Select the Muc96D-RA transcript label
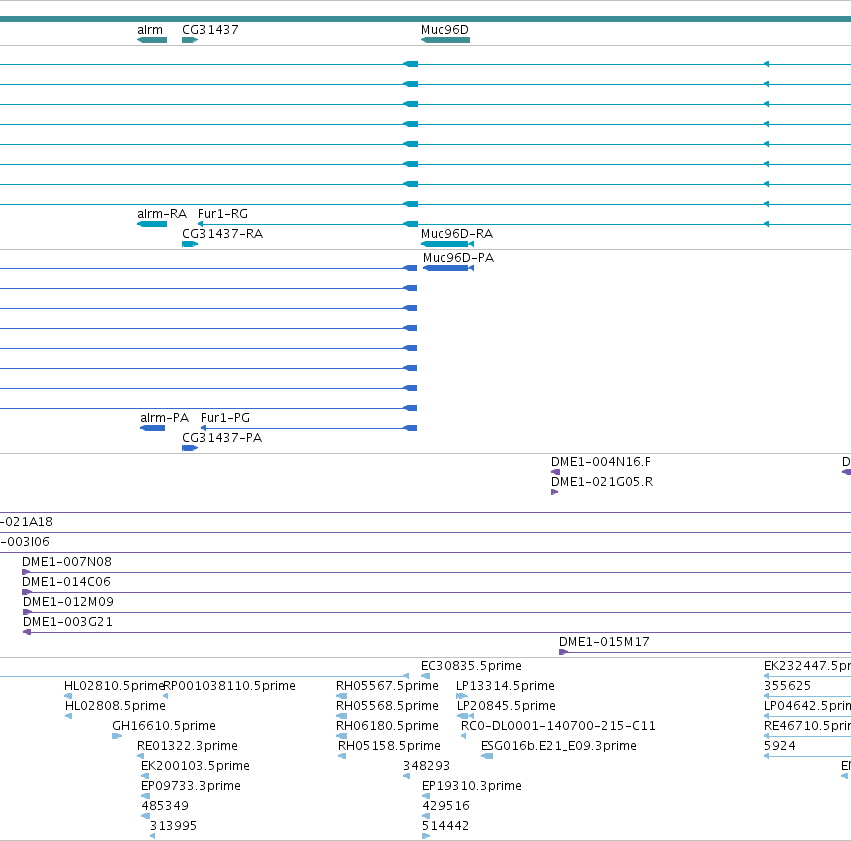851x841 pixels. pyautogui.click(x=457, y=234)
